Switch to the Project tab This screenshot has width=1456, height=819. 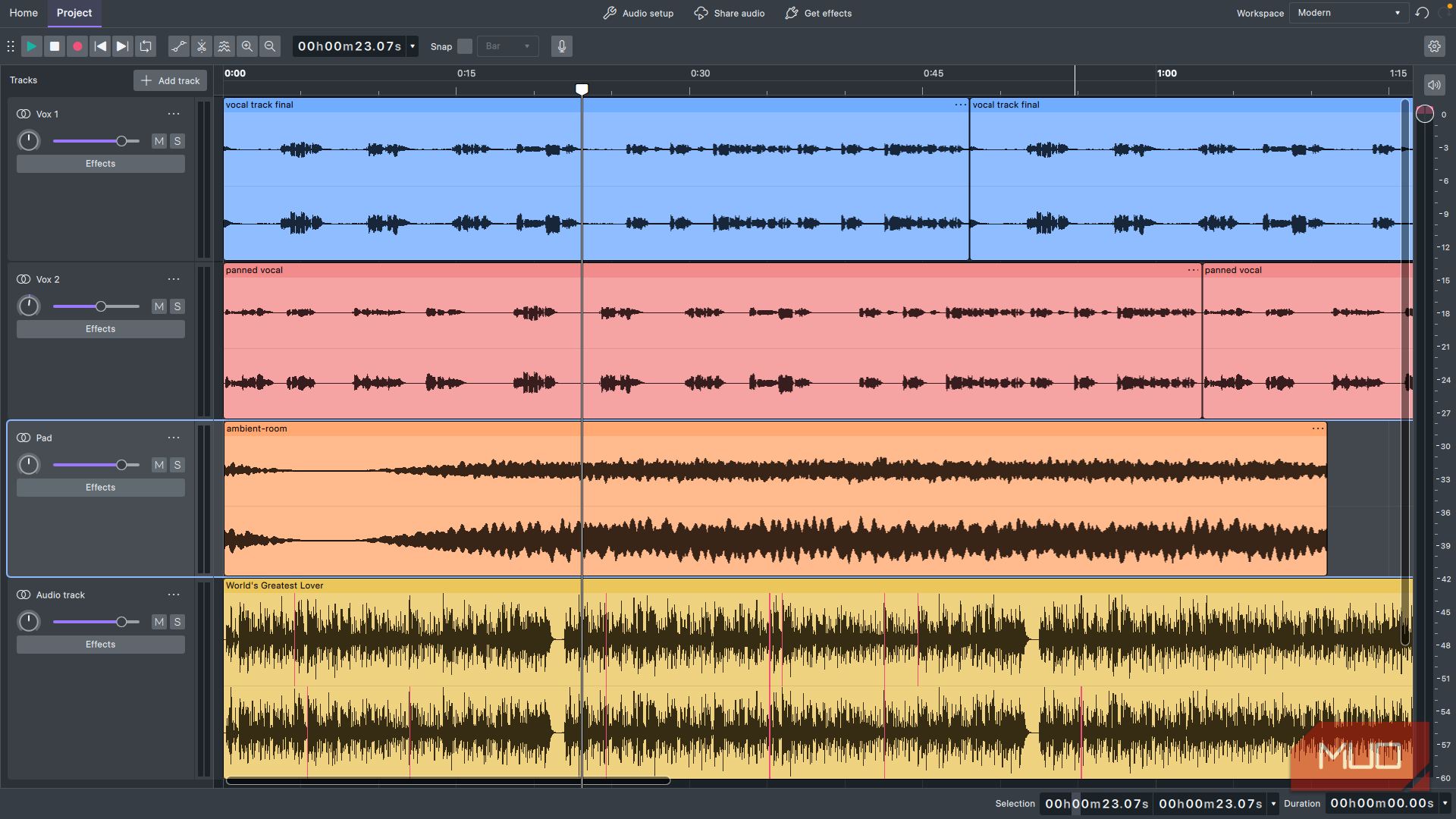[x=74, y=13]
